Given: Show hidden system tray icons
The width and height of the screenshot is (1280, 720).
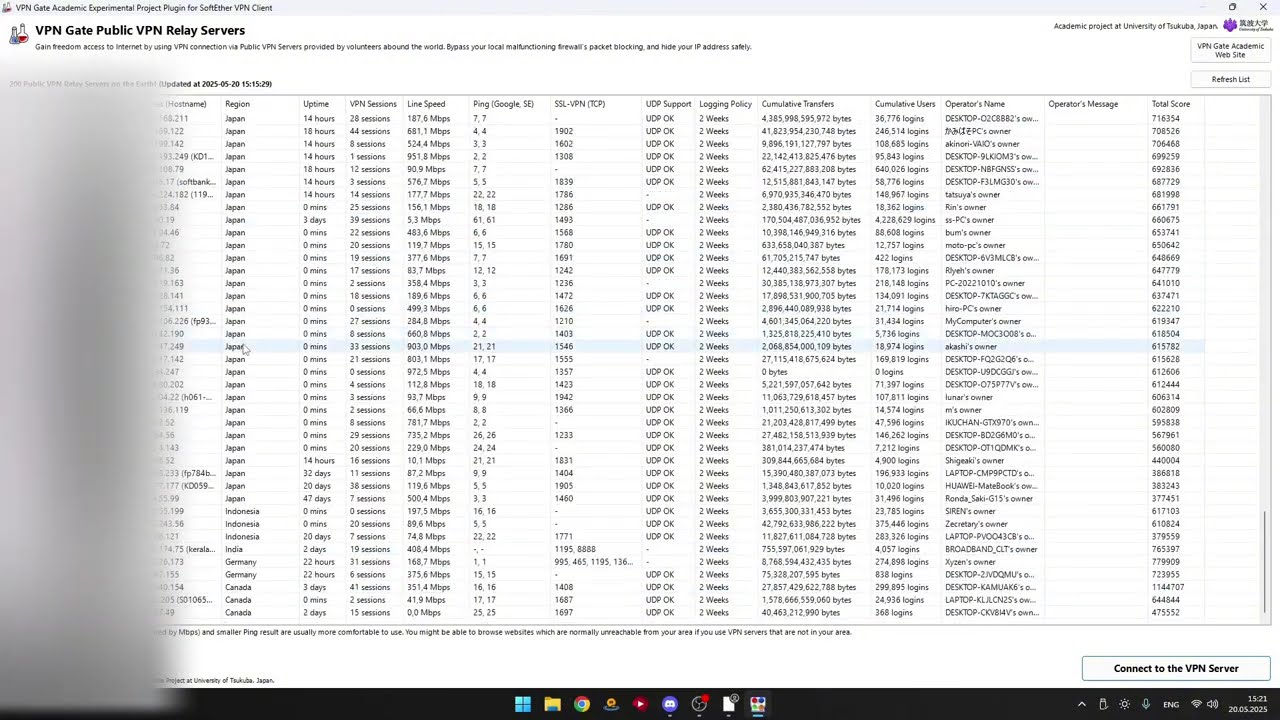Looking at the screenshot, I should click(x=1081, y=704).
